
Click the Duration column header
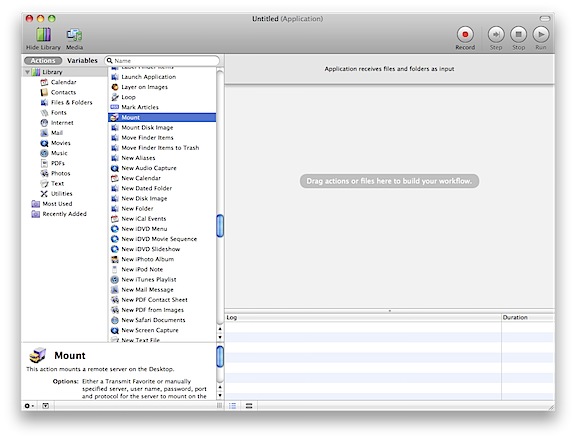point(528,317)
